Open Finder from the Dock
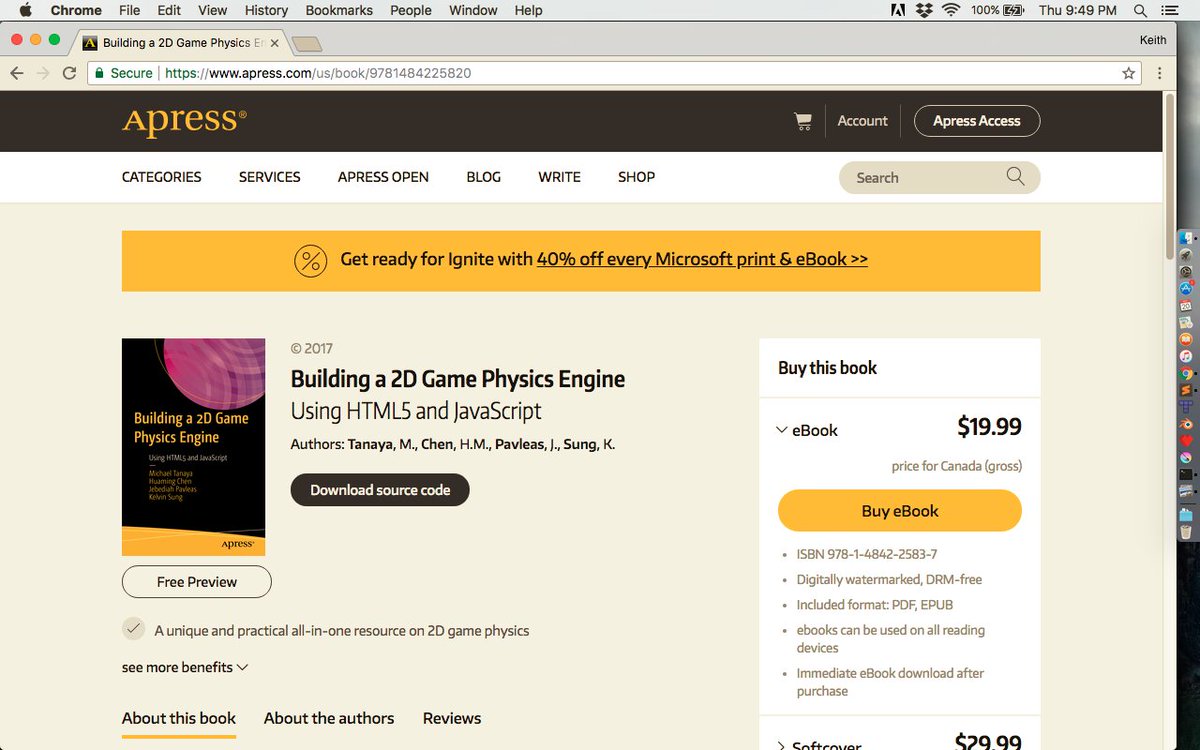The height and width of the screenshot is (750, 1200). click(1186, 238)
